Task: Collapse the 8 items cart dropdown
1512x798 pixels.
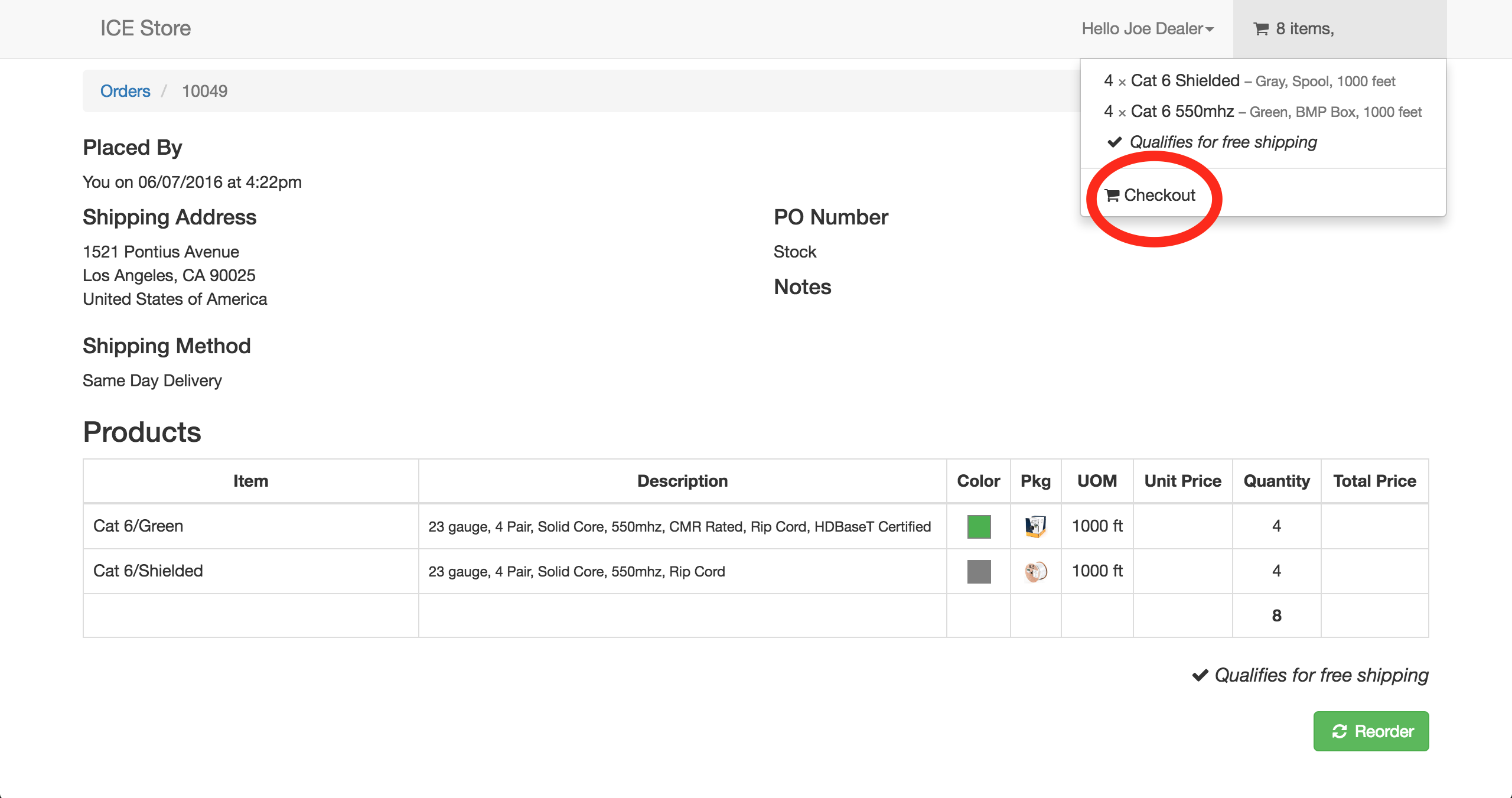Action: tap(1304, 29)
